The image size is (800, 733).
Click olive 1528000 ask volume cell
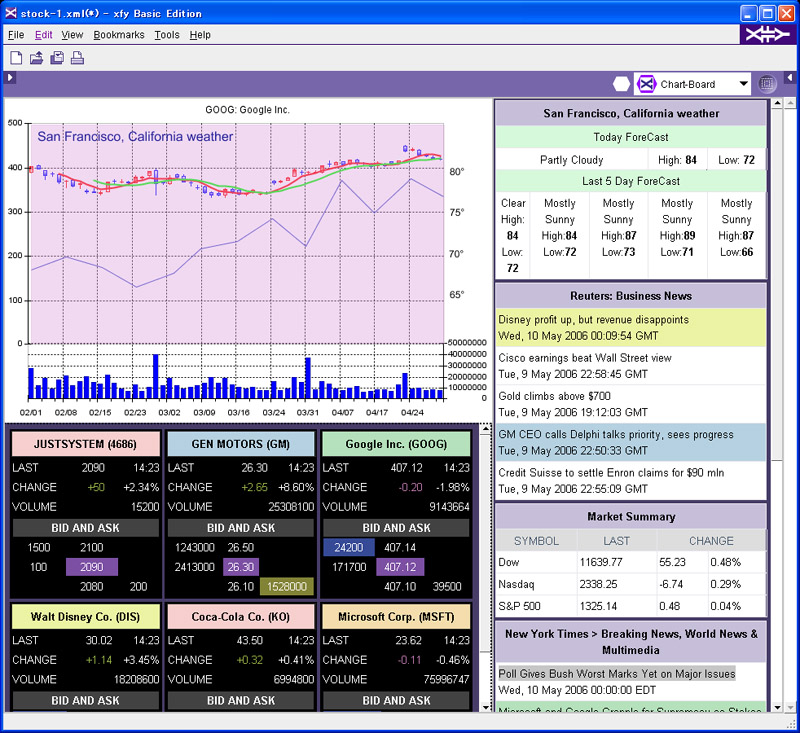pos(287,587)
